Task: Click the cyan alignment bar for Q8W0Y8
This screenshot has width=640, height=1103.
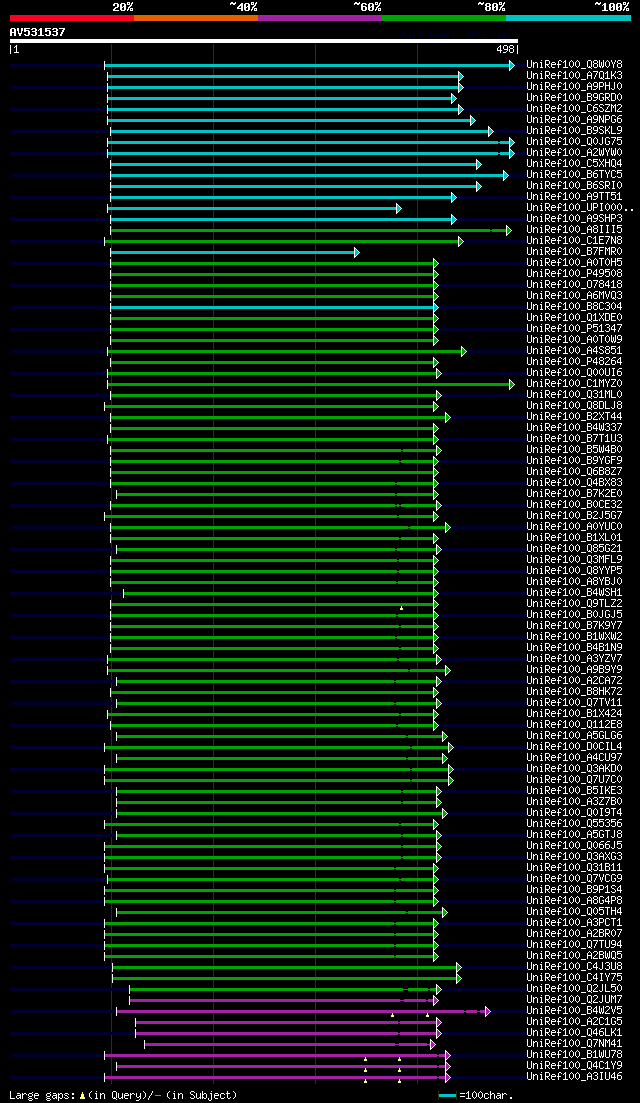Action: pos(309,65)
